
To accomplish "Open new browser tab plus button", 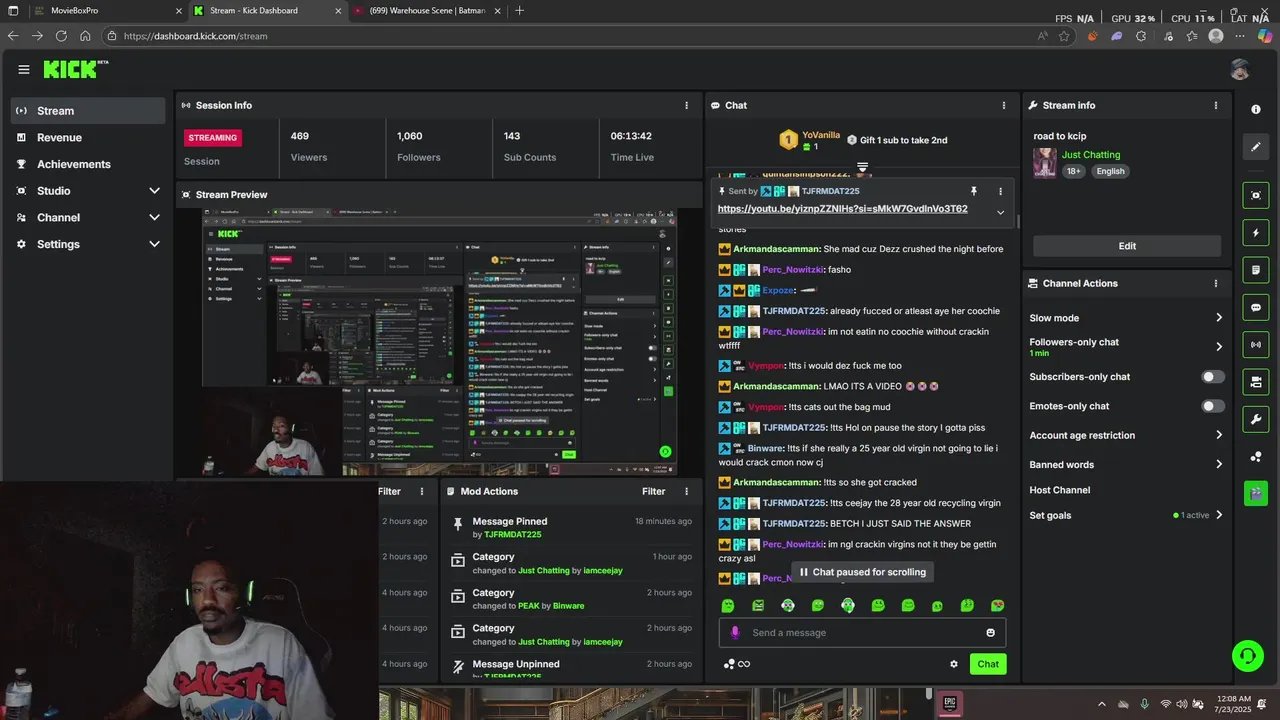I will pos(519,11).
